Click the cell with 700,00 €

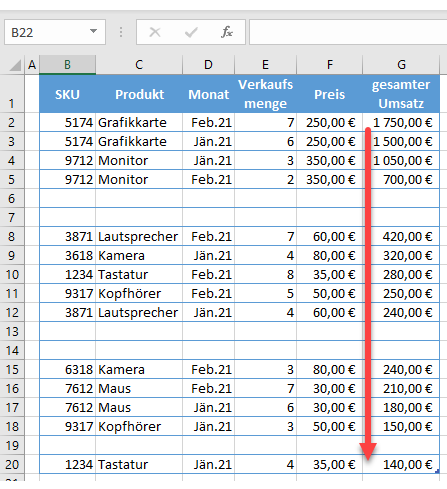(401, 179)
